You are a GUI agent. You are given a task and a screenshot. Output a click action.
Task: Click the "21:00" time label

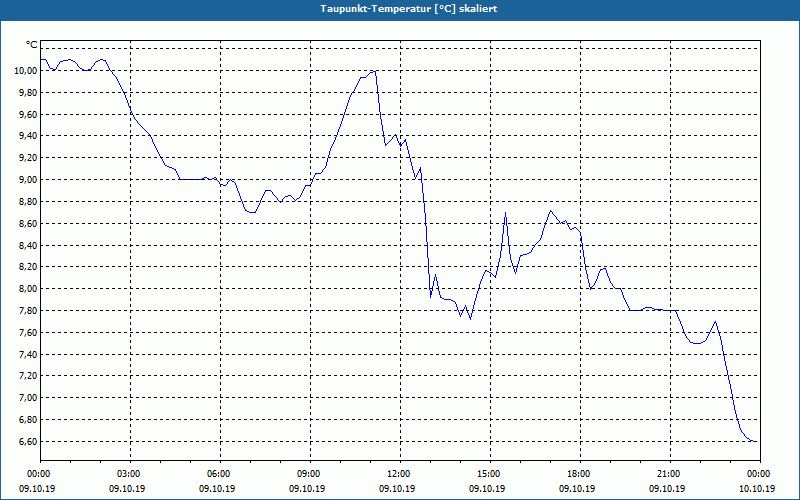click(670, 474)
